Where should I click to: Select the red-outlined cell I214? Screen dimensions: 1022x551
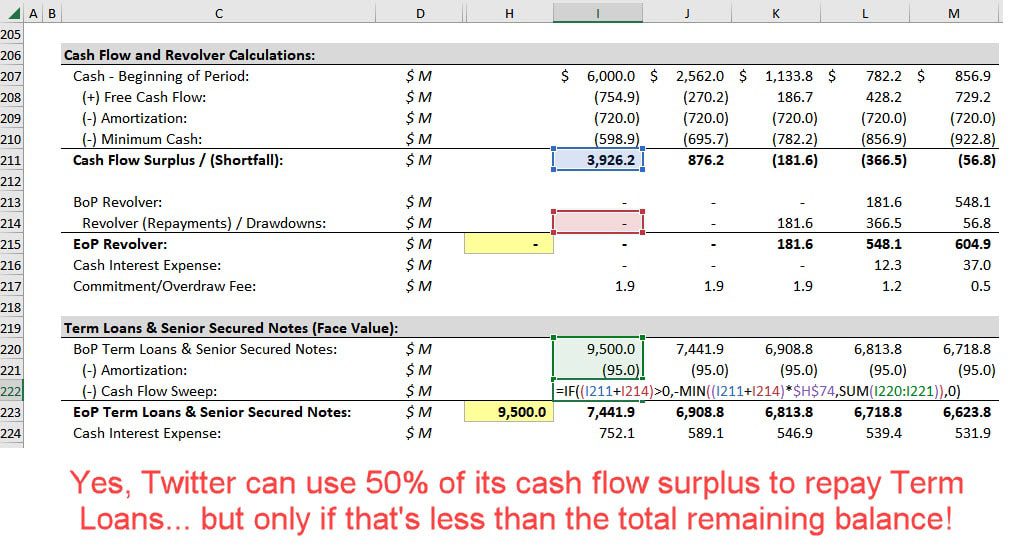598,223
